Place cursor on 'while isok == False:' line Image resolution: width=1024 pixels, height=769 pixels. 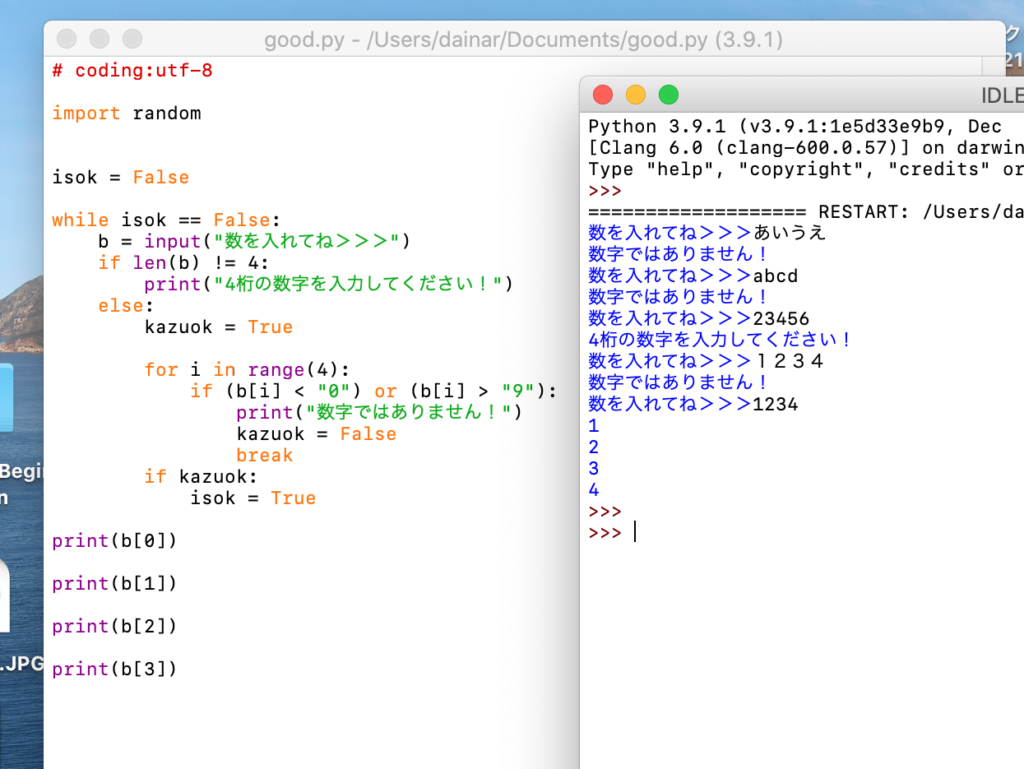pos(167,220)
